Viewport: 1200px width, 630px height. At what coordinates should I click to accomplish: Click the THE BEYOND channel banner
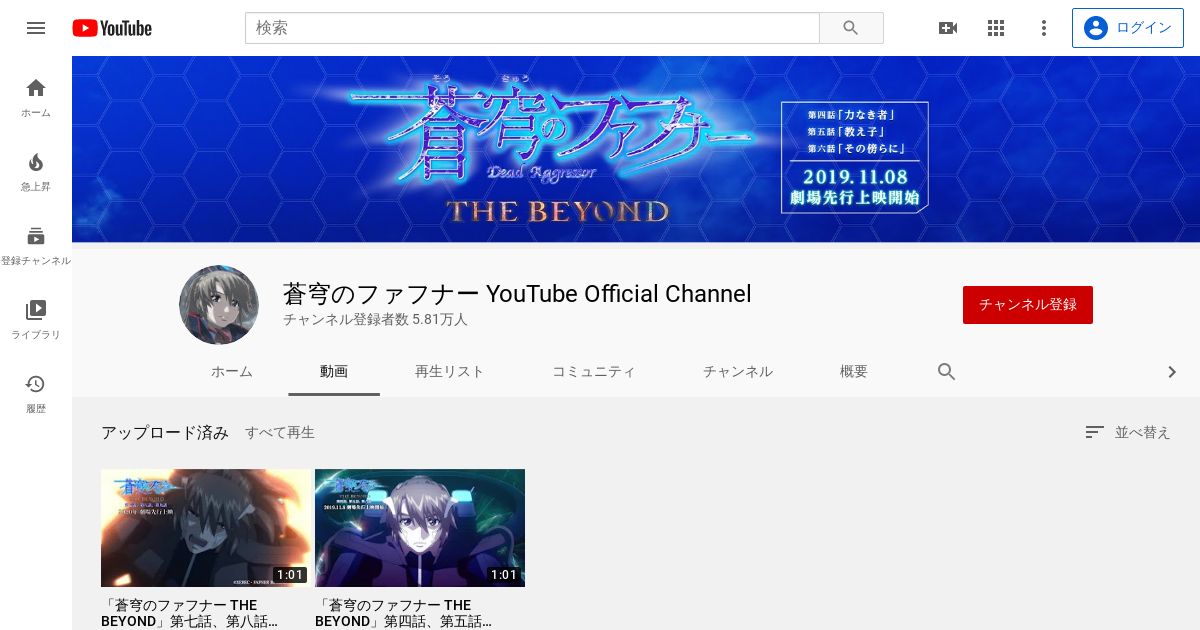636,149
